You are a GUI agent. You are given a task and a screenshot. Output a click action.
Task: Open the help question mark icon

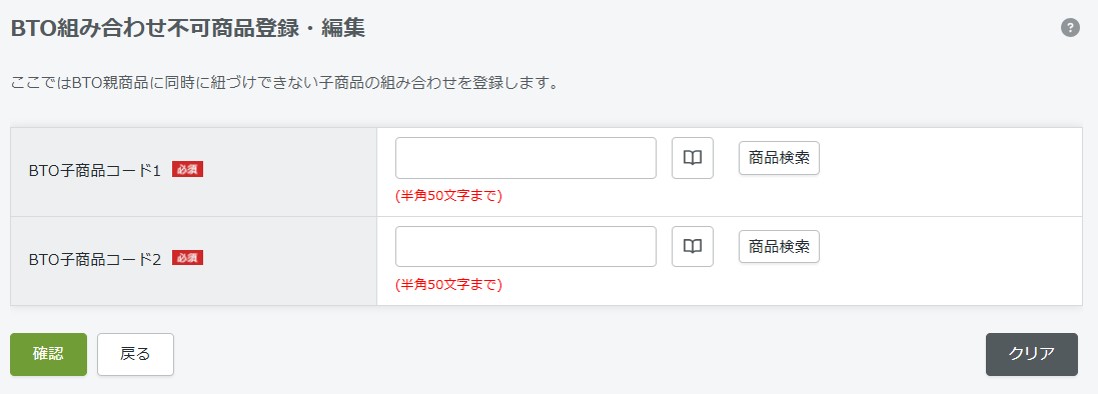(x=1070, y=28)
